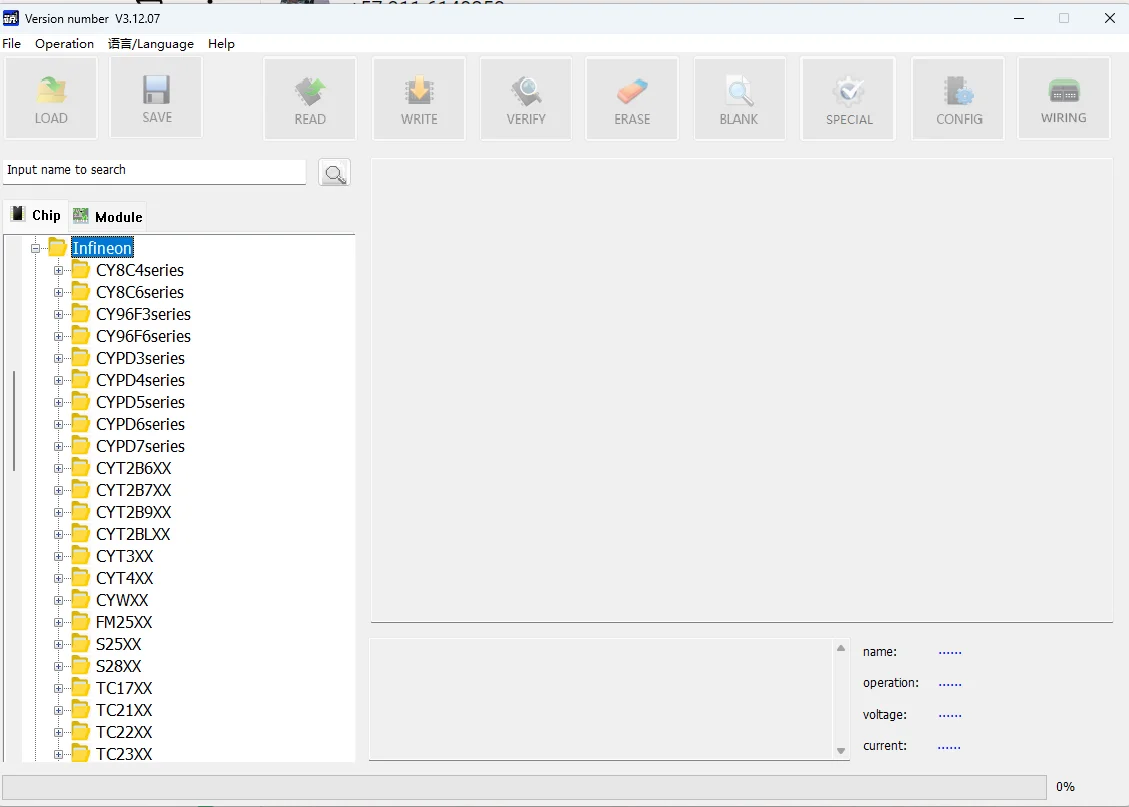1129x807 pixels.
Task: Click the WRITE chip icon
Action: 418,91
